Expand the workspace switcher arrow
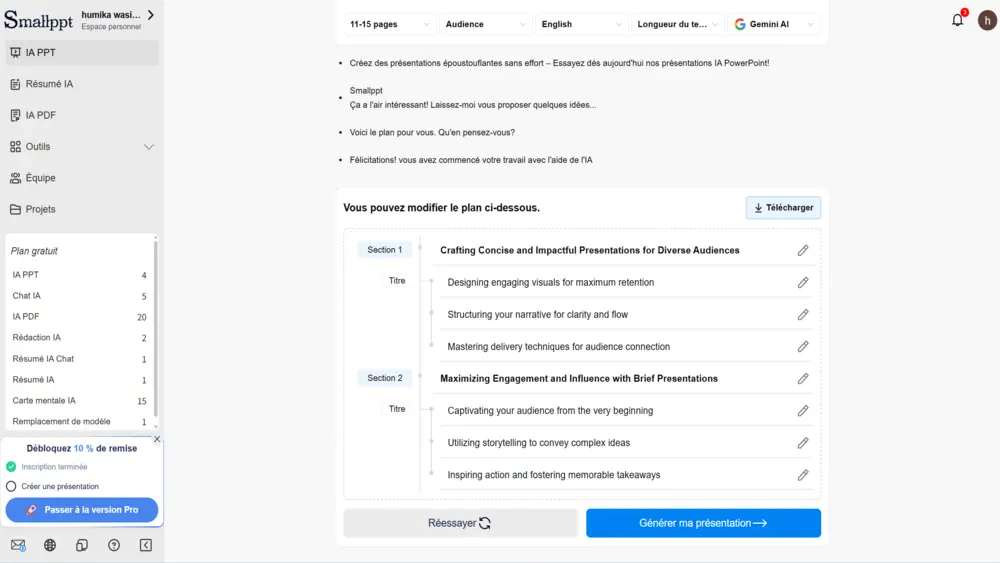This screenshot has width=1000, height=563. [151, 15]
